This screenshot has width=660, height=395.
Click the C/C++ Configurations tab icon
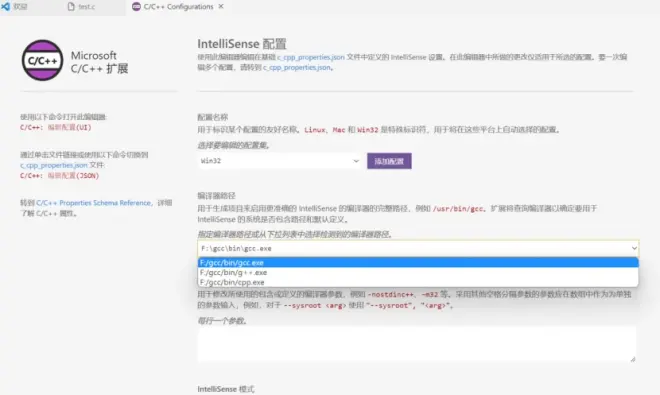[x=136, y=7]
